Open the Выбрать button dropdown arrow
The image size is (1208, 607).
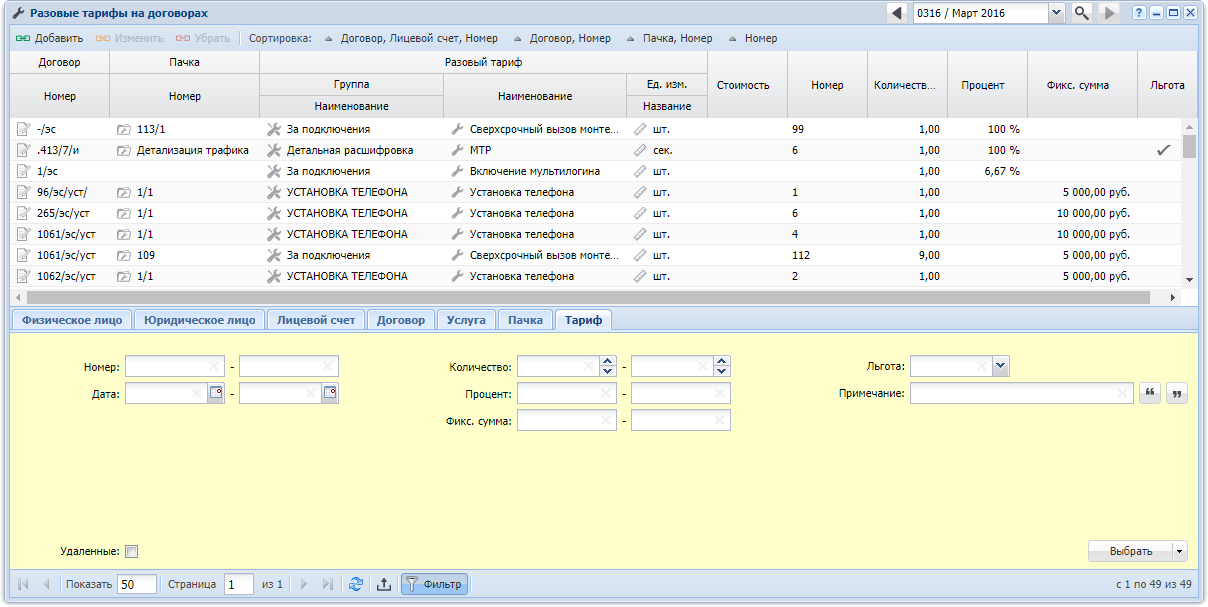(x=1180, y=551)
